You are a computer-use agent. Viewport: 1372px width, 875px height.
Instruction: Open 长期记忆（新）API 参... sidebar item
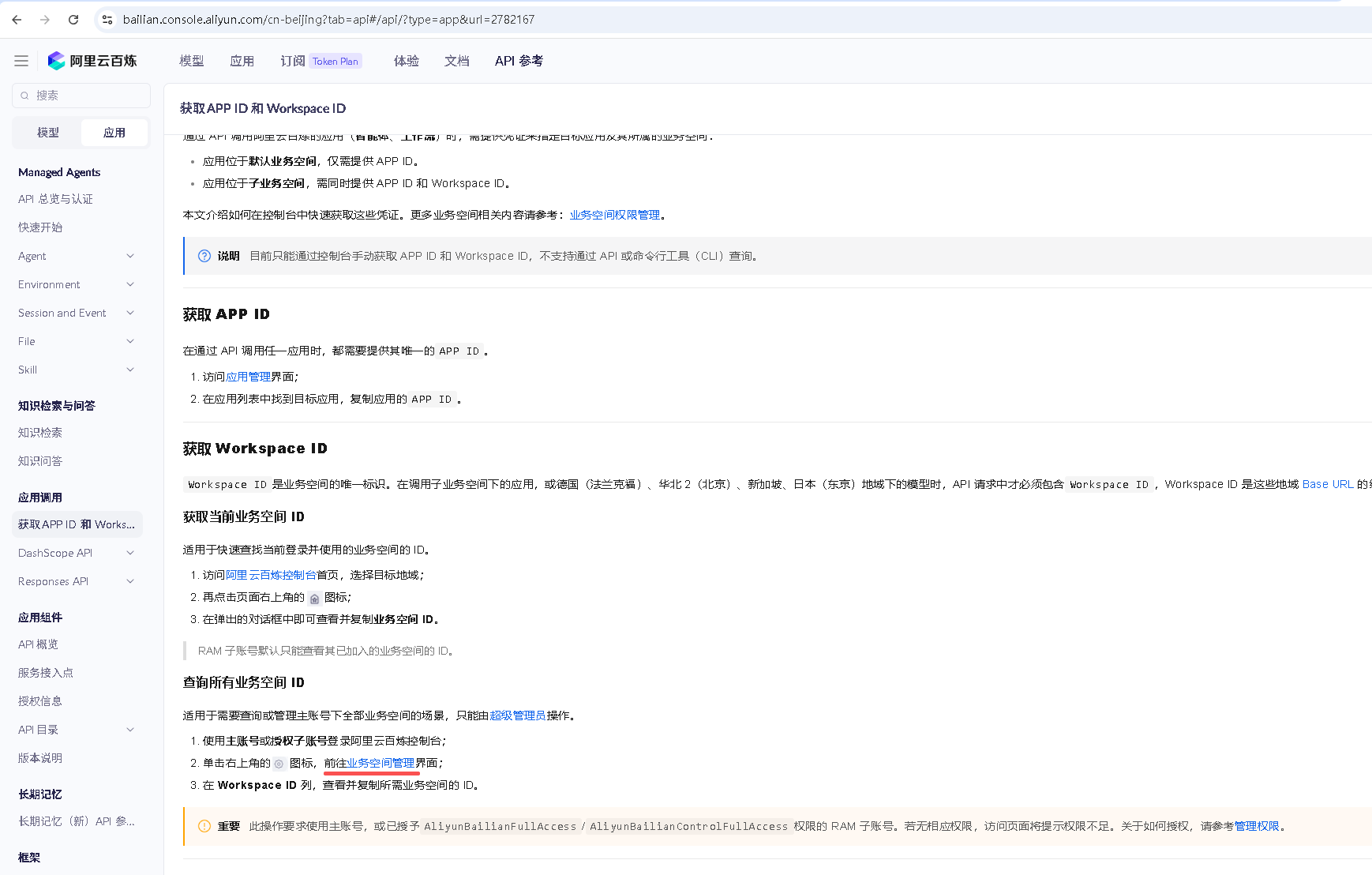click(77, 821)
